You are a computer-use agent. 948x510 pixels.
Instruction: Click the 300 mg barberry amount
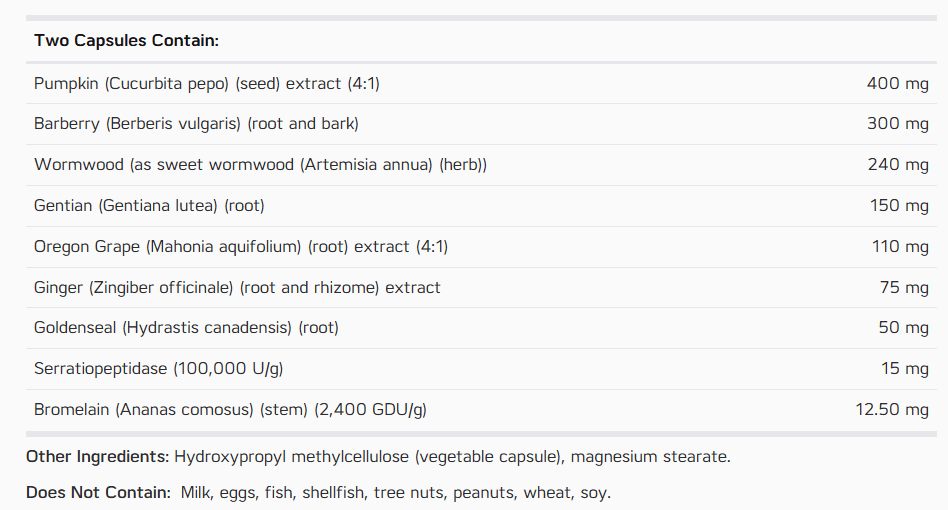click(897, 124)
